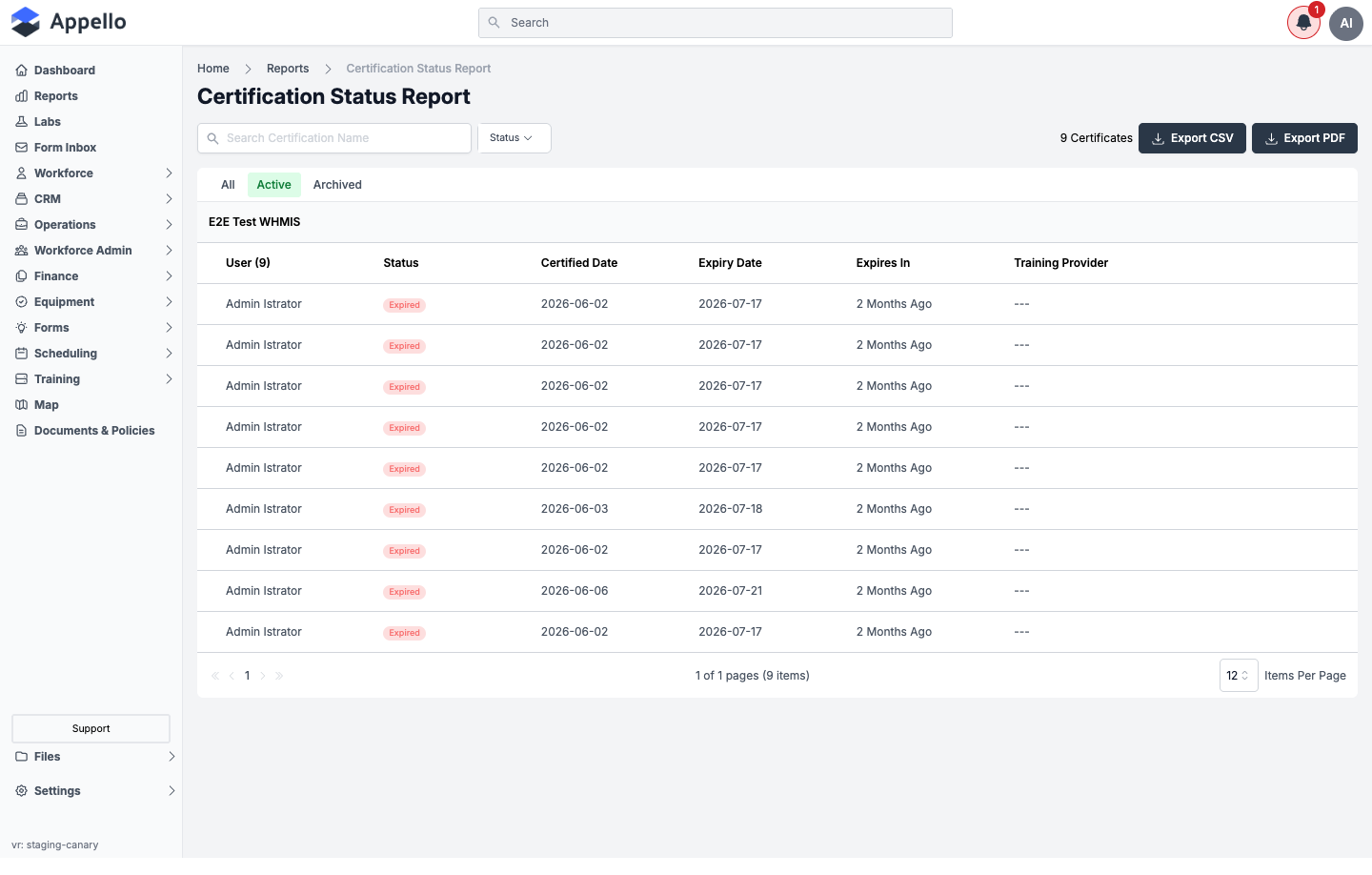Expand the Workforce menu chevron
The image size is (1372, 875).
click(x=169, y=173)
